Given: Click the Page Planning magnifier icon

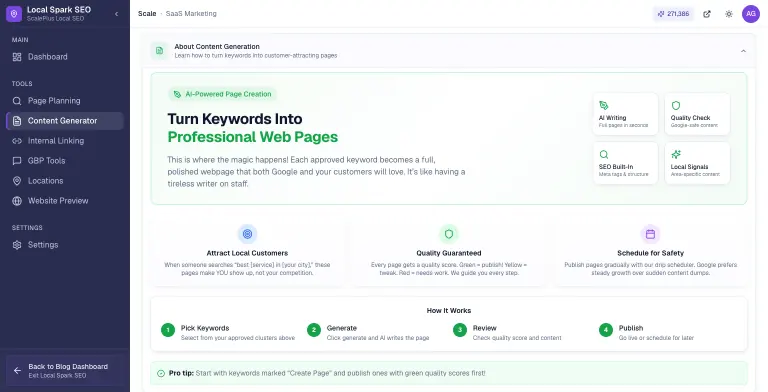Looking at the screenshot, I should tap(17, 101).
